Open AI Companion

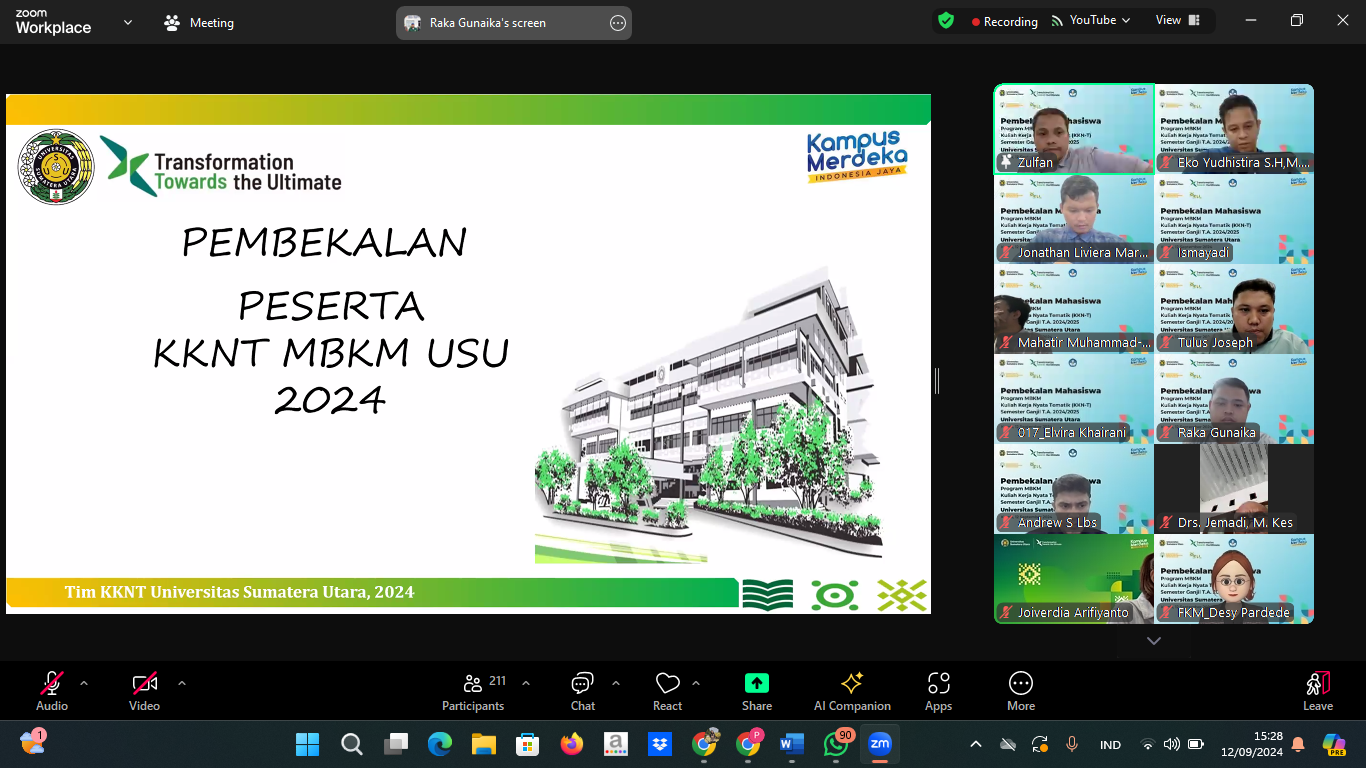click(852, 692)
